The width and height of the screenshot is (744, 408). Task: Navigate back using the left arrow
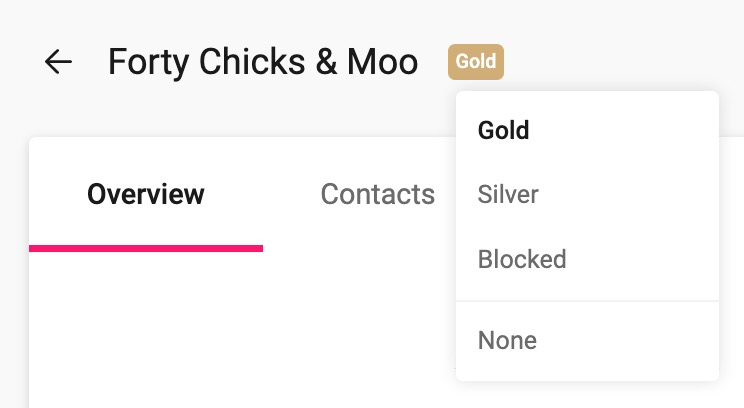(x=59, y=62)
